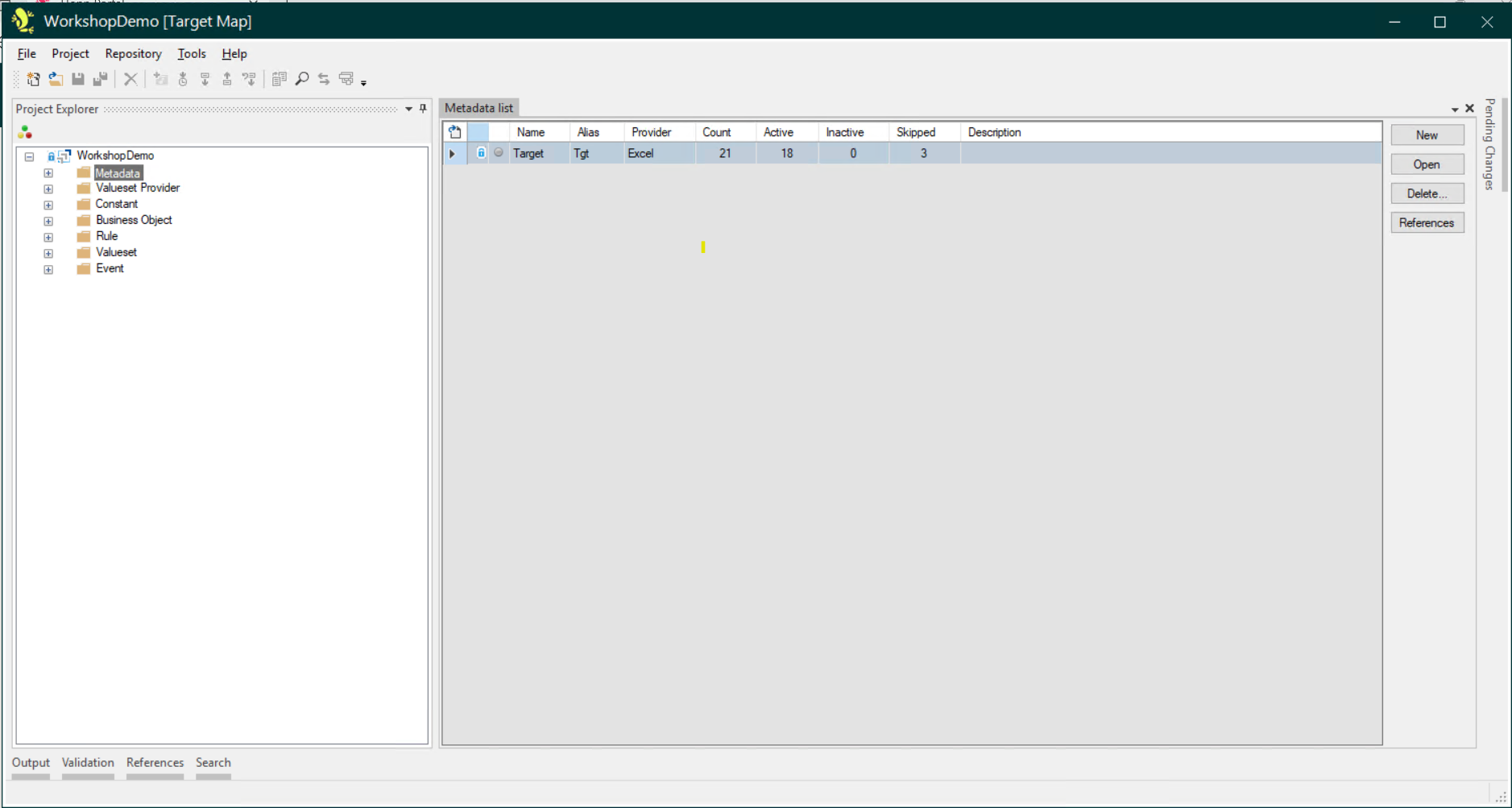Collapse the WorkshopDemo root node
The width and height of the screenshot is (1512, 808).
29,156
